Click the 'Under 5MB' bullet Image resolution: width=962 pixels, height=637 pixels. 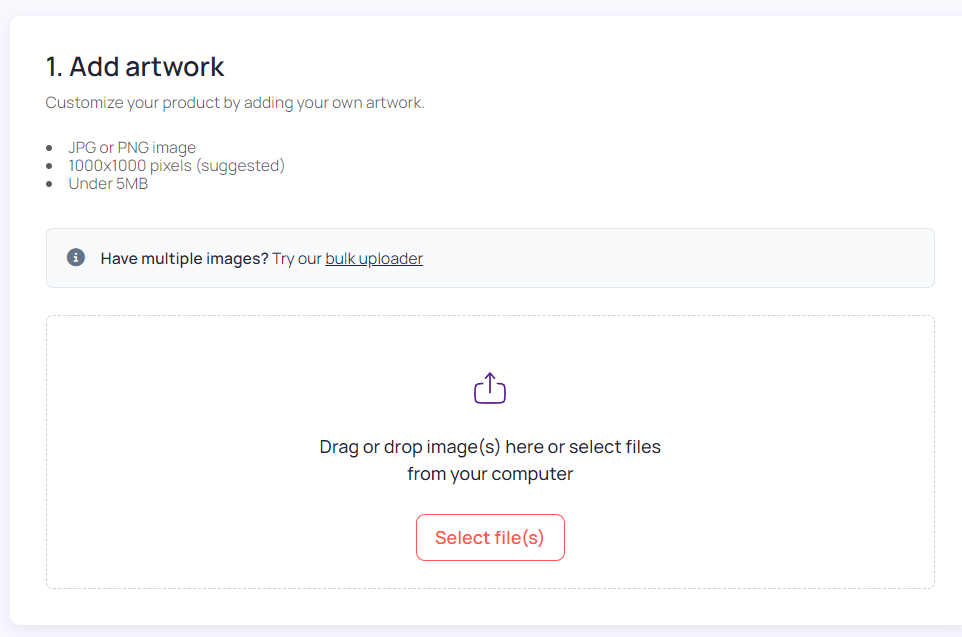click(108, 183)
